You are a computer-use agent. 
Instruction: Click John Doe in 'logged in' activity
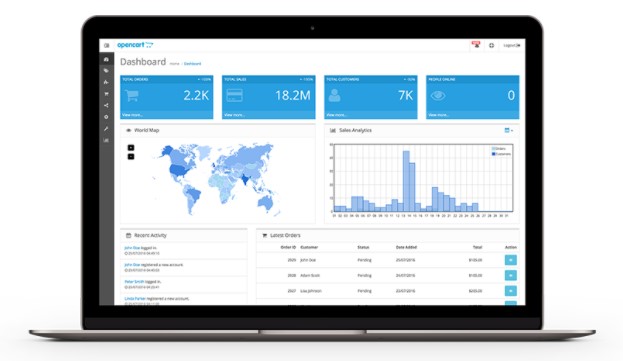point(132,248)
